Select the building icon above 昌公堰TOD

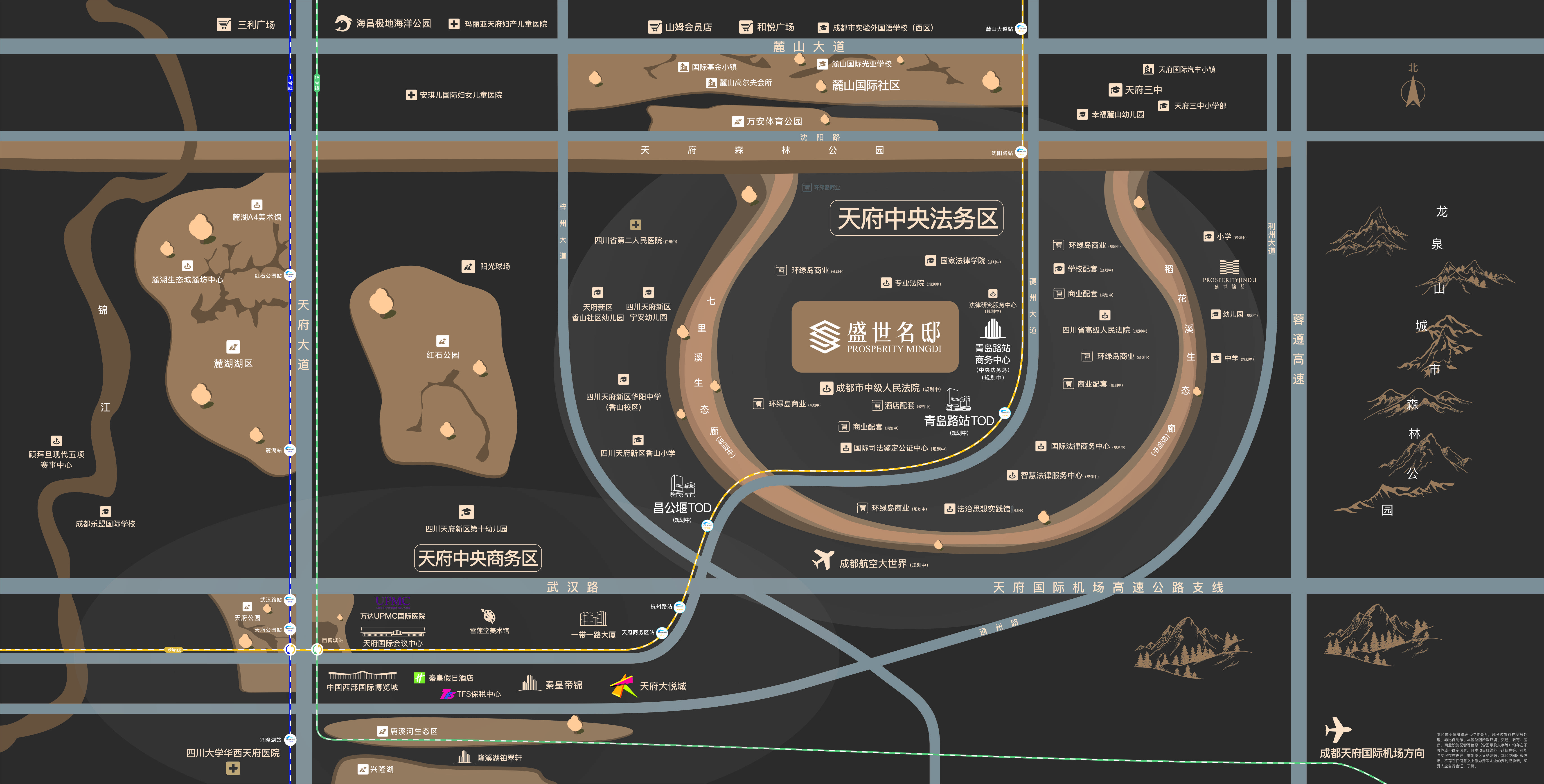point(683,486)
